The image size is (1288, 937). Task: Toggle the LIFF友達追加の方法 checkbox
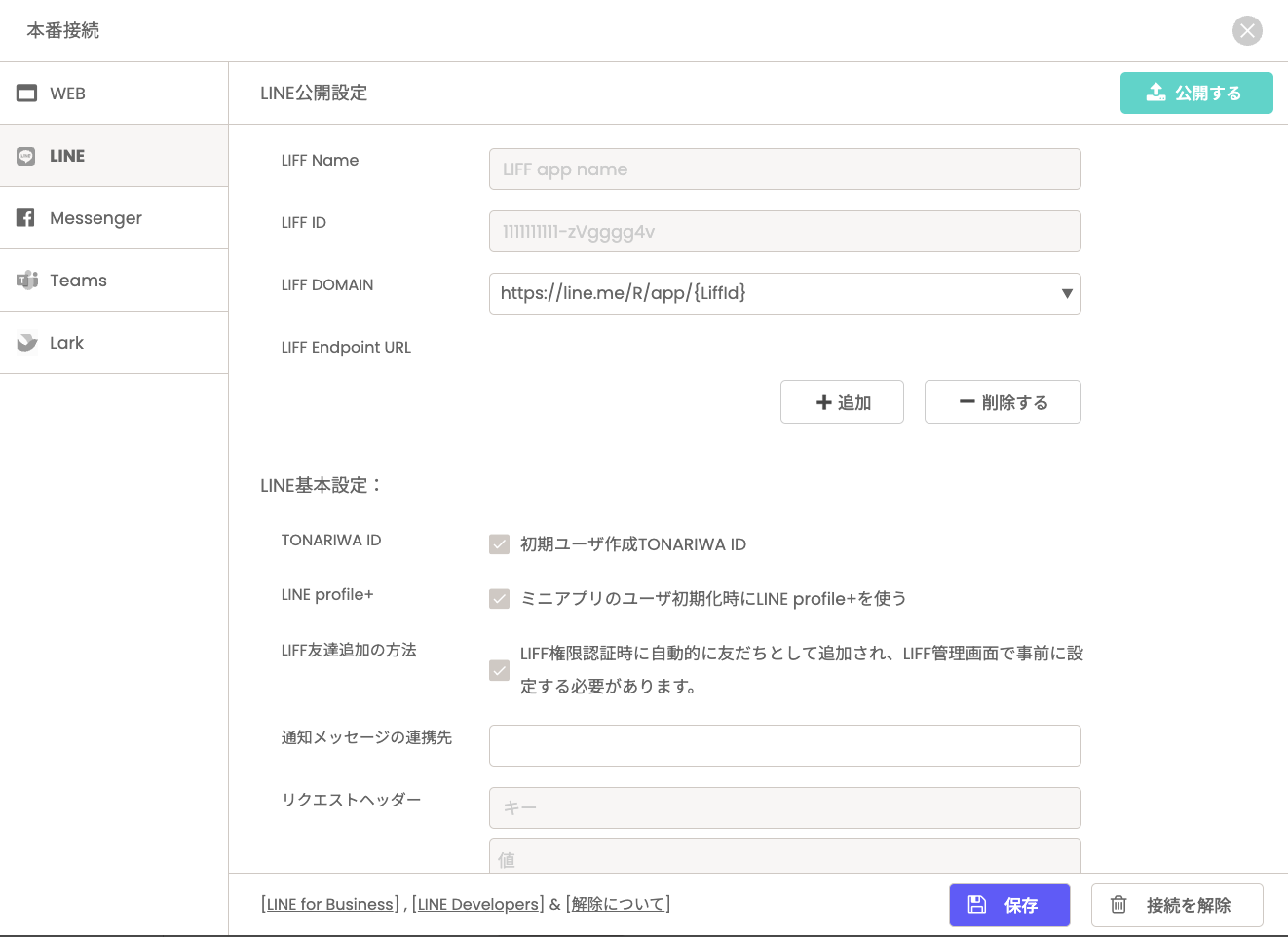[x=499, y=670]
